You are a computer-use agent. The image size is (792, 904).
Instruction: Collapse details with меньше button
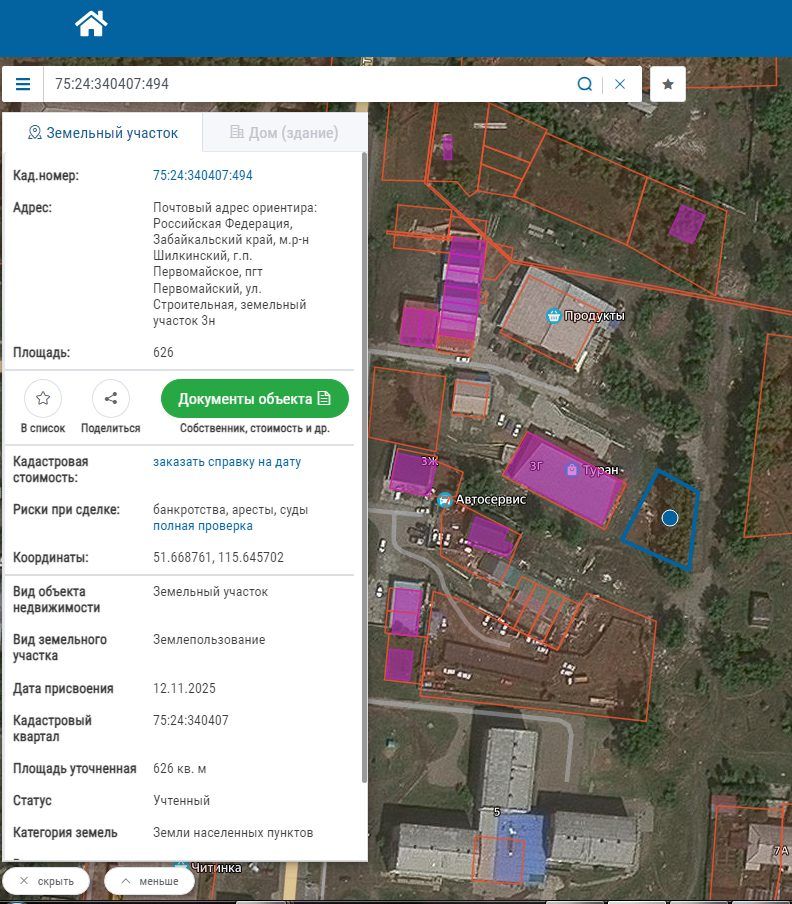150,881
